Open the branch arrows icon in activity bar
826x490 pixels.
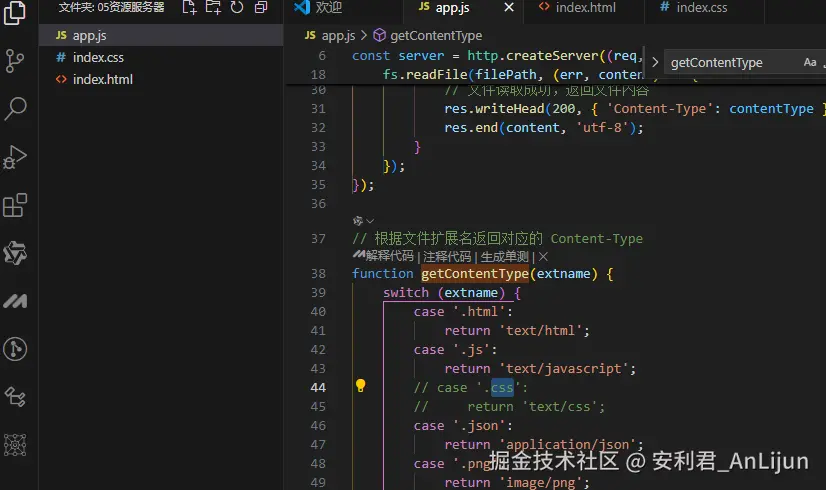[x=15, y=397]
